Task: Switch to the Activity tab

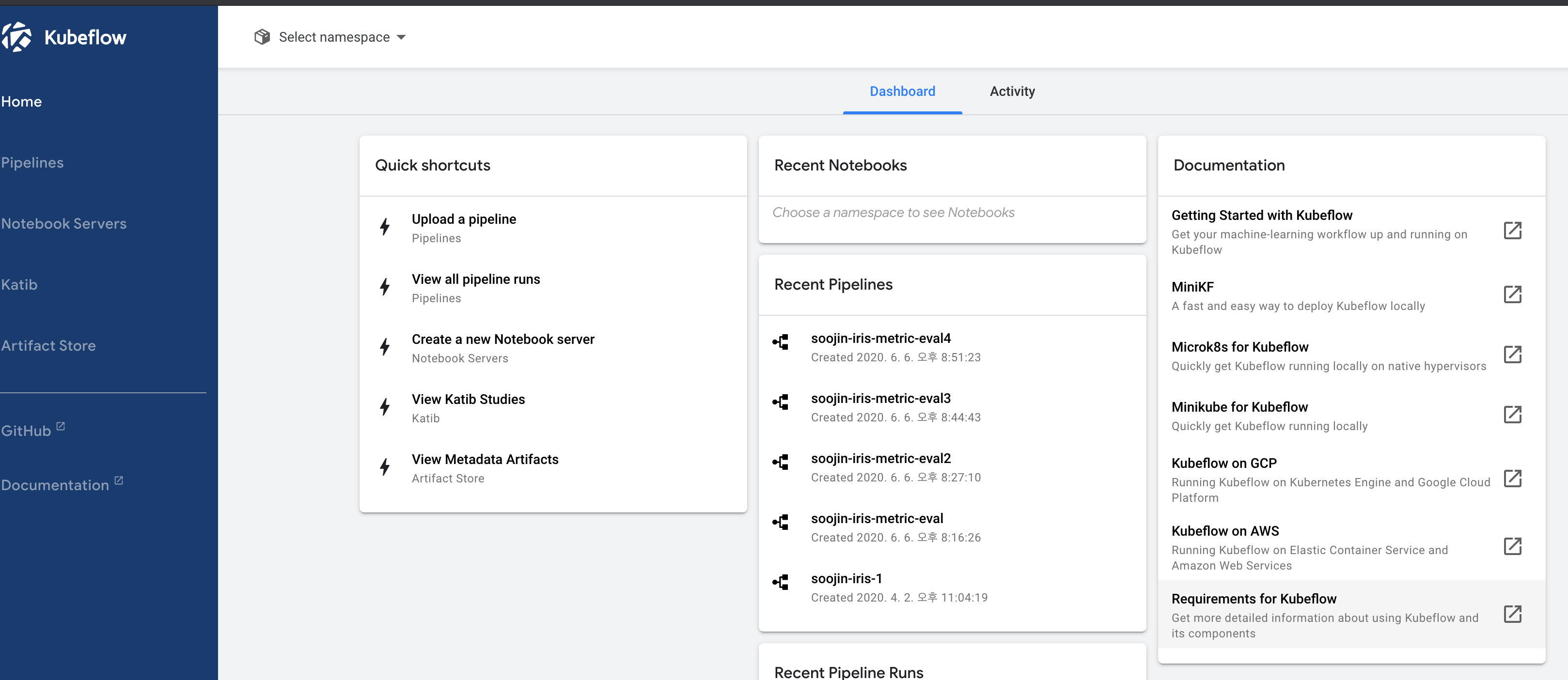Action: click(1012, 91)
